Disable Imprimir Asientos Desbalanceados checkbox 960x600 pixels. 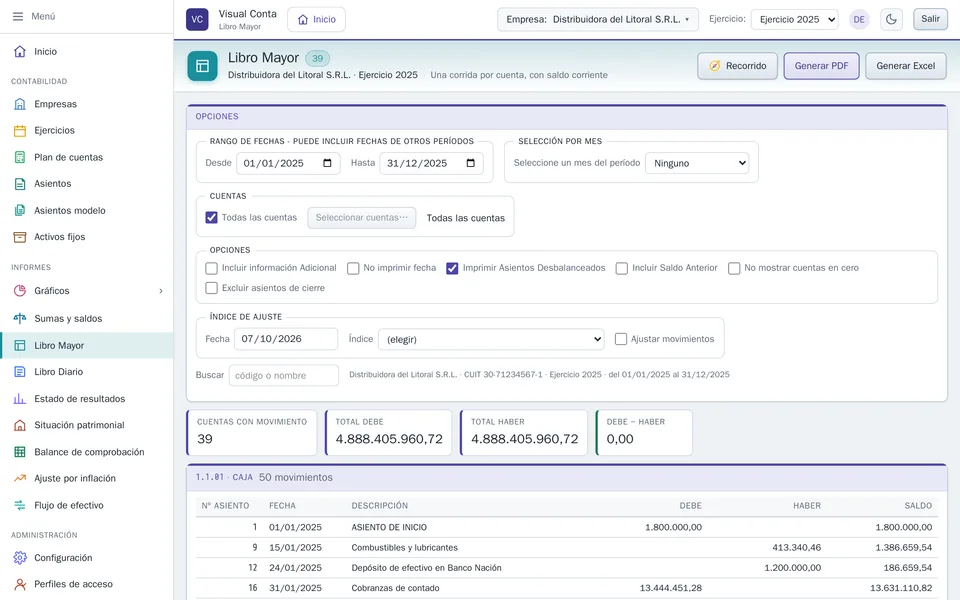pyautogui.click(x=452, y=268)
